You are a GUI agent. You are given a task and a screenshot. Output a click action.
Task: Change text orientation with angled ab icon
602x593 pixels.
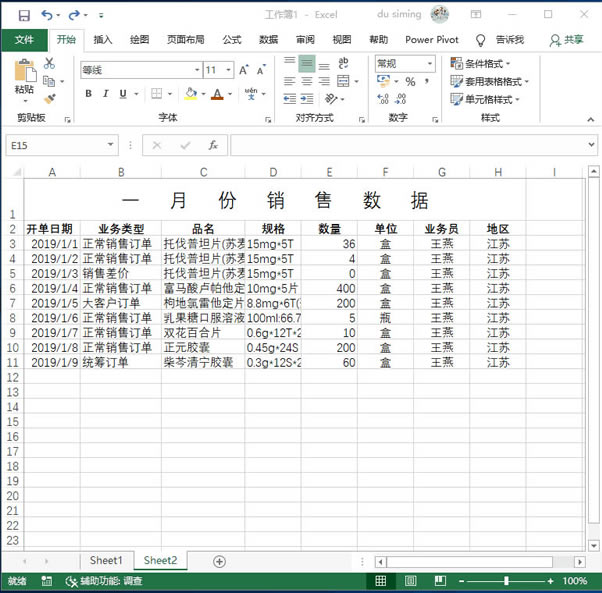pos(331,99)
